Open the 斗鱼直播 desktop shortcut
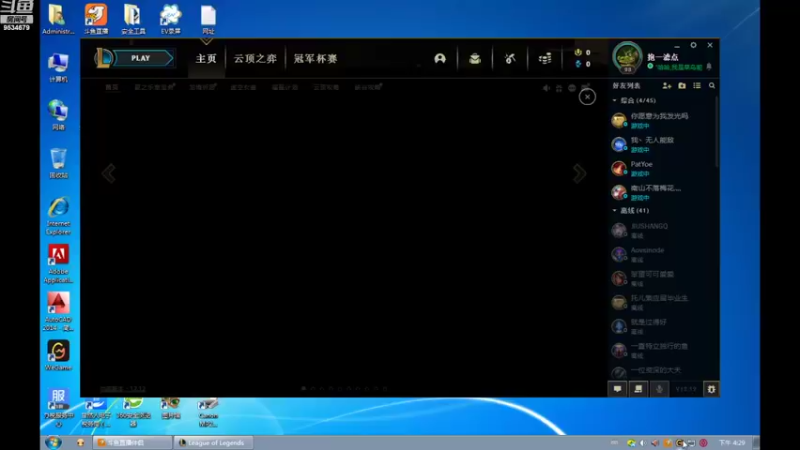Screen dimensions: 800x450 96,19
